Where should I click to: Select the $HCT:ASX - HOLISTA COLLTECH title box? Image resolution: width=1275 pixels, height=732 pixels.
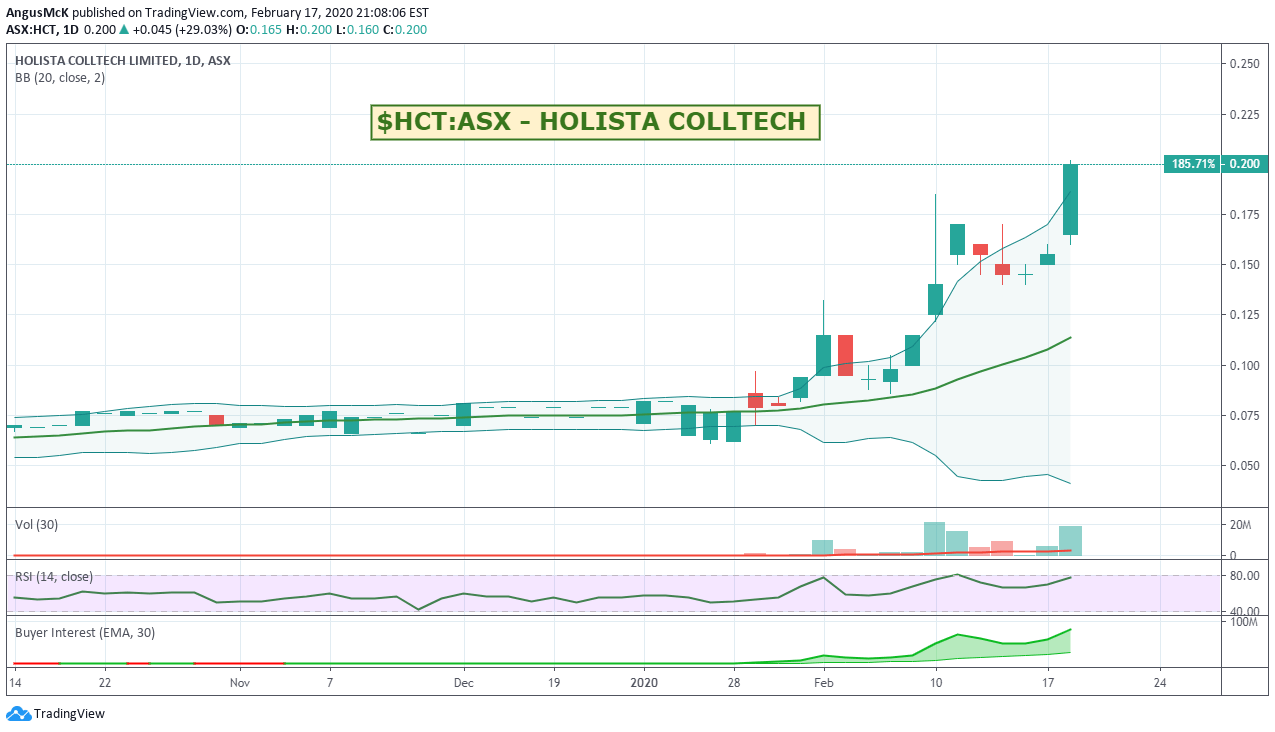tap(595, 122)
